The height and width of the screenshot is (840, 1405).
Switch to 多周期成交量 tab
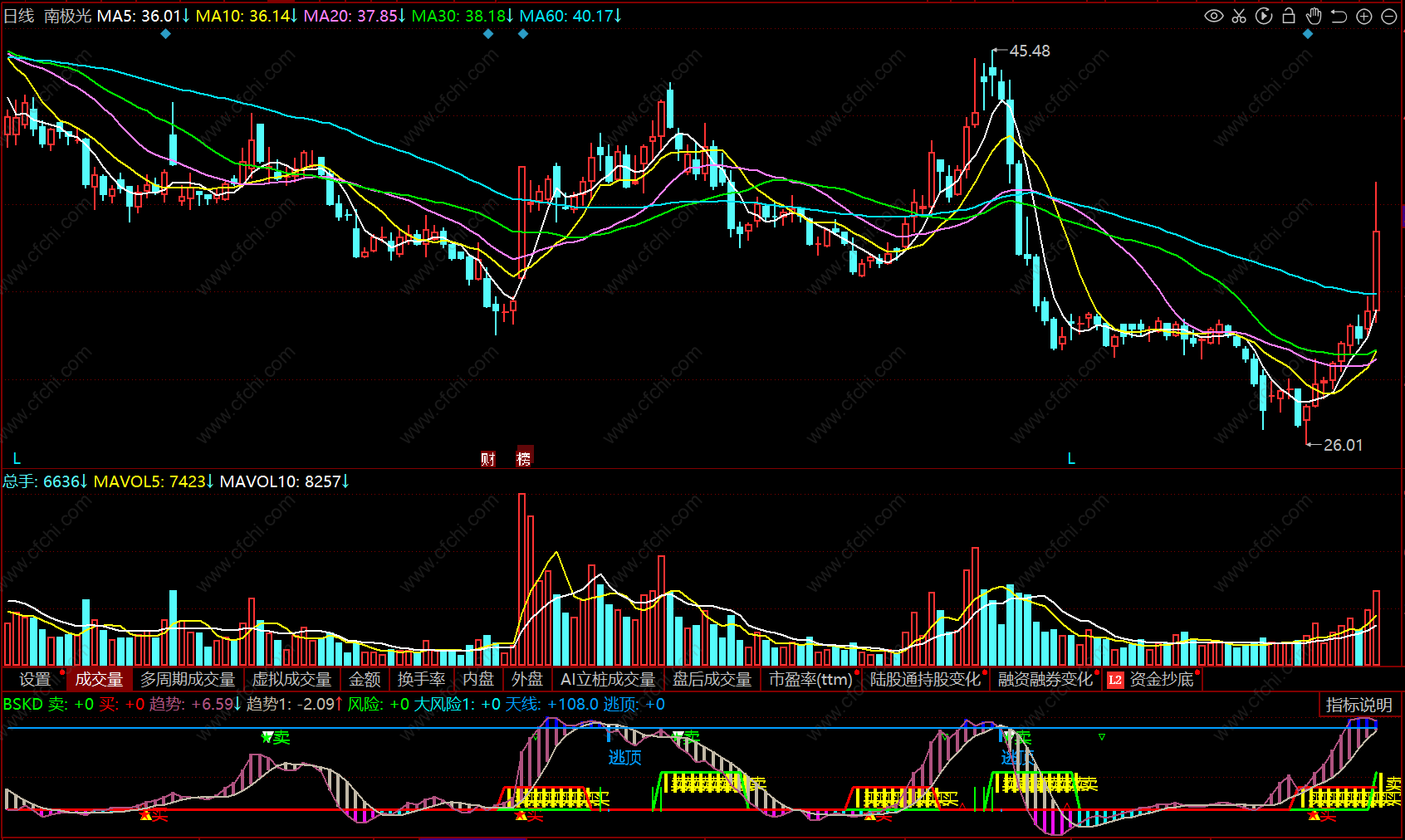click(188, 679)
